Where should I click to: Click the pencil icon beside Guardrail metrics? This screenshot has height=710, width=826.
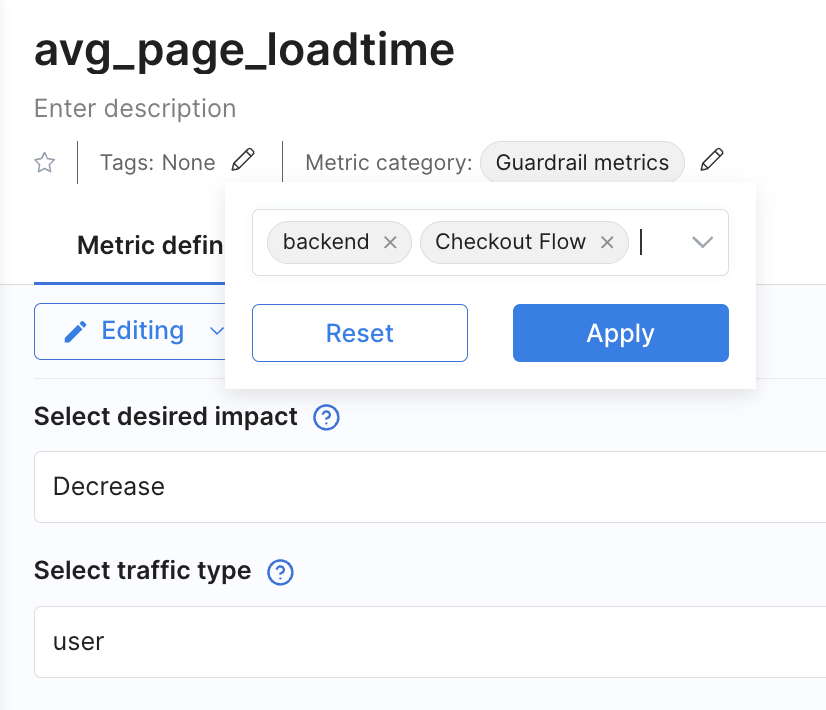(x=711, y=160)
